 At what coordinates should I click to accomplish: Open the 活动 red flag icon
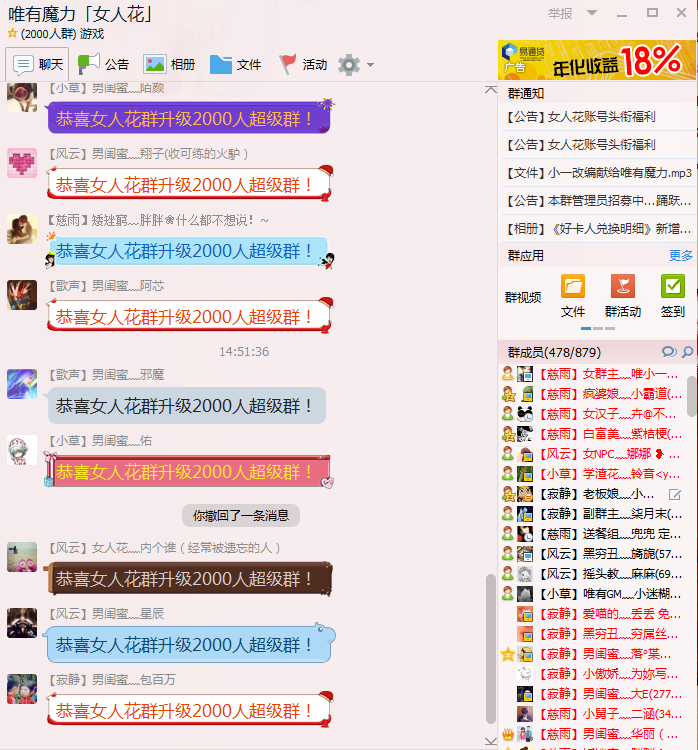[288, 64]
